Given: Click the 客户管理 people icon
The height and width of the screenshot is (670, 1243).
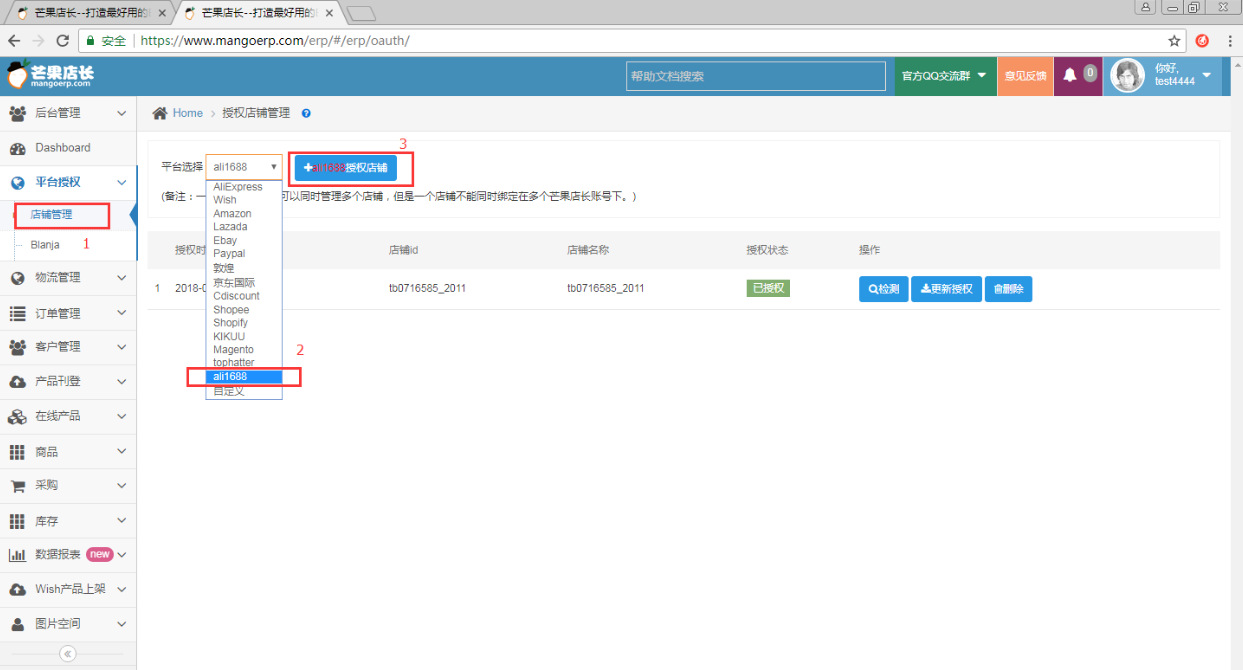Looking at the screenshot, I should pyautogui.click(x=17, y=347).
